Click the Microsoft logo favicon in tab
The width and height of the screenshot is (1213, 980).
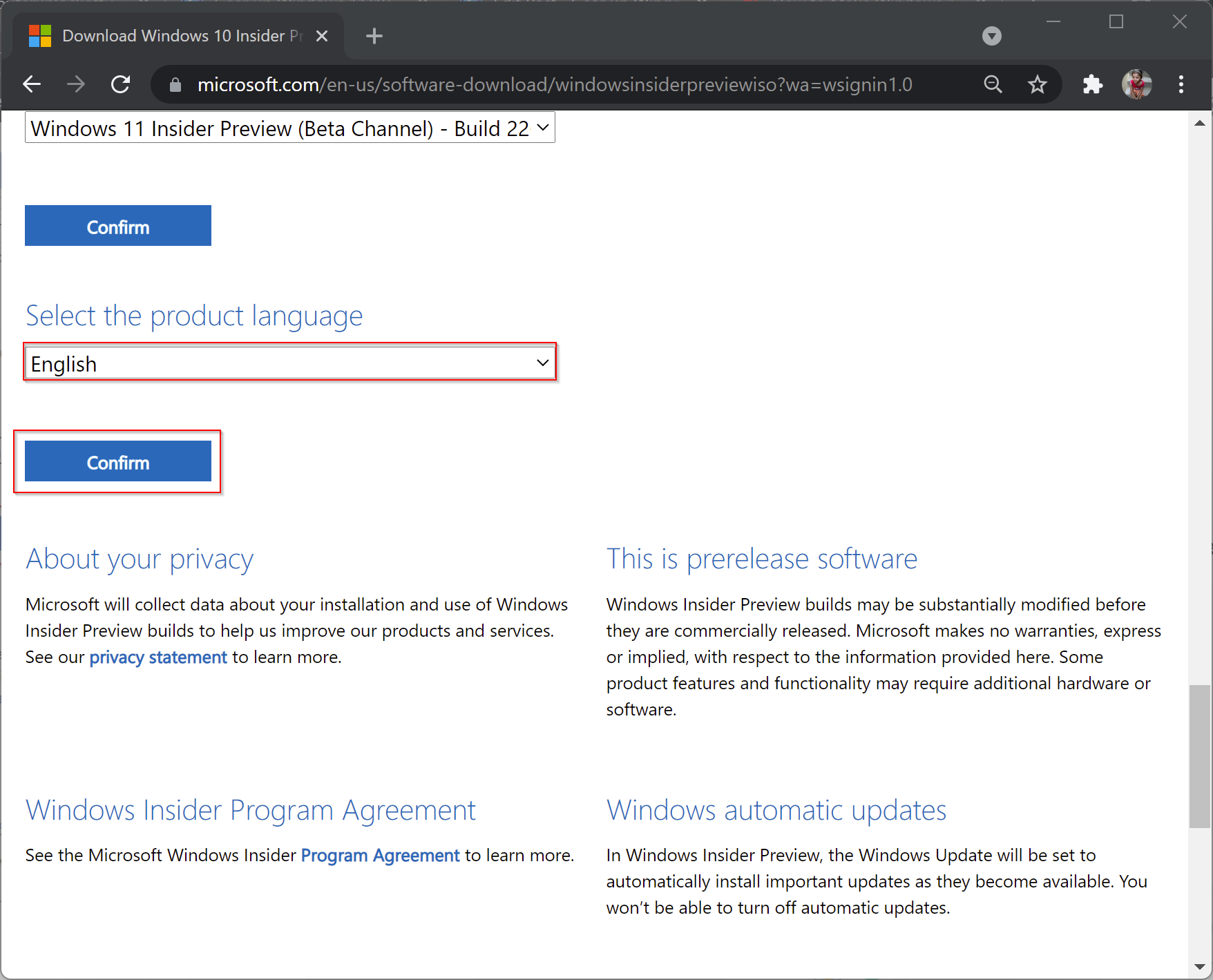tap(40, 36)
